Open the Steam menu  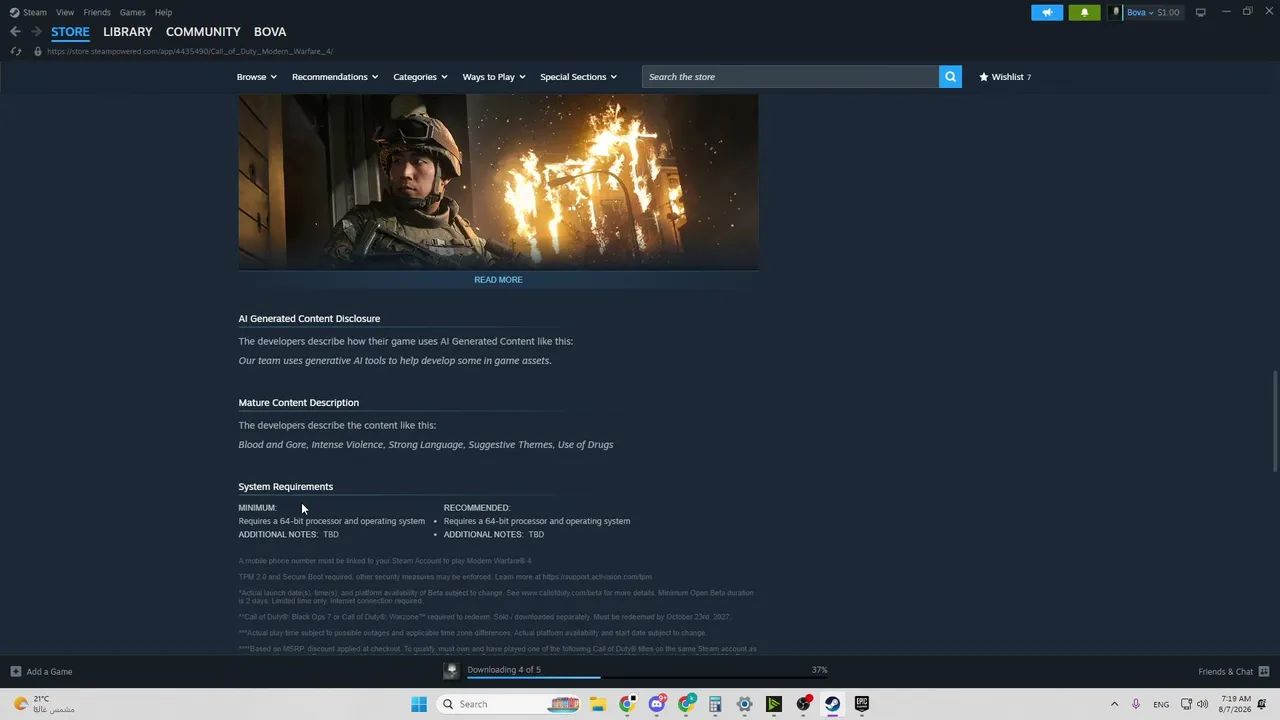[x=35, y=12]
